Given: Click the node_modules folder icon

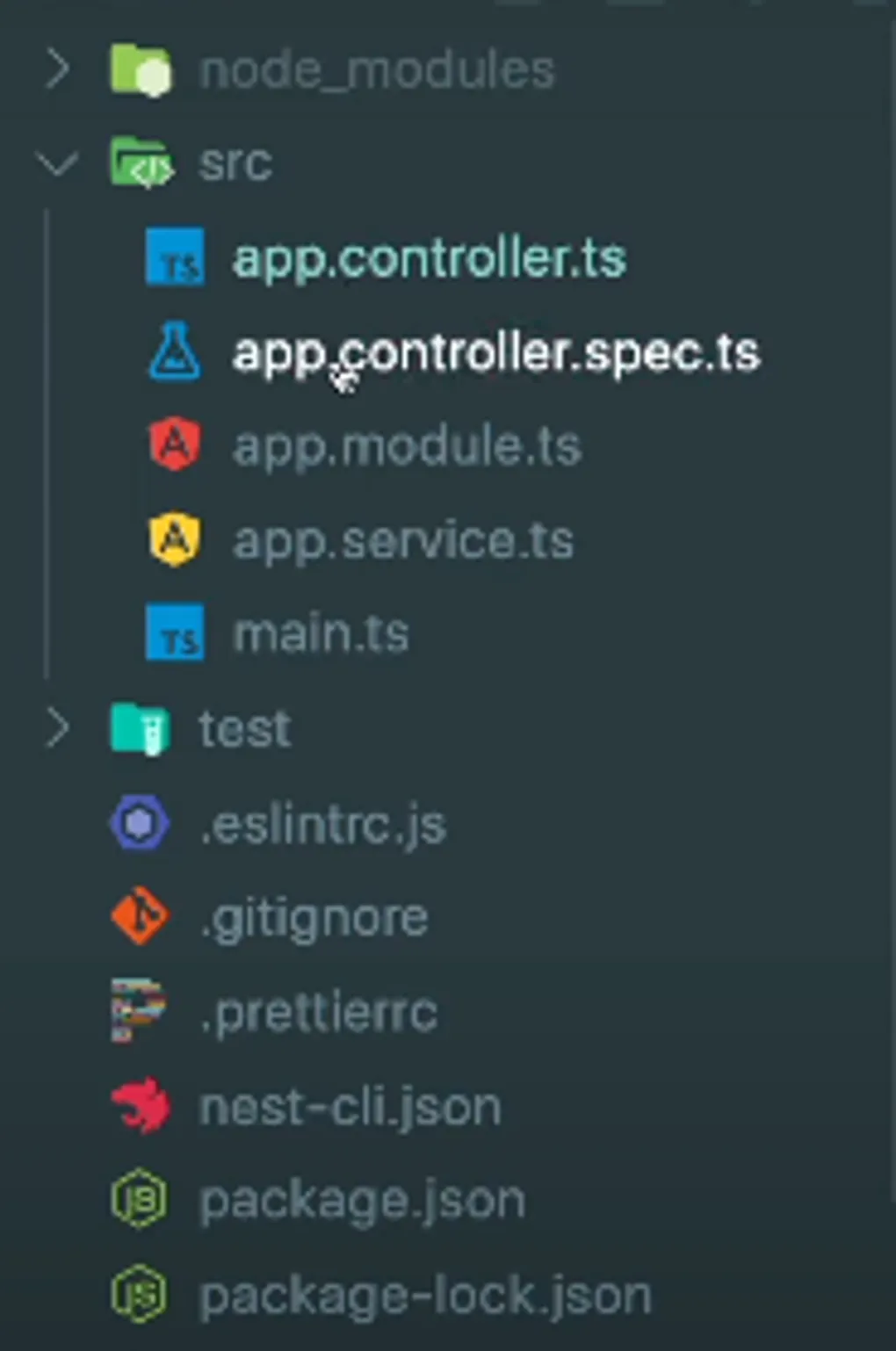Looking at the screenshot, I should click(x=141, y=69).
